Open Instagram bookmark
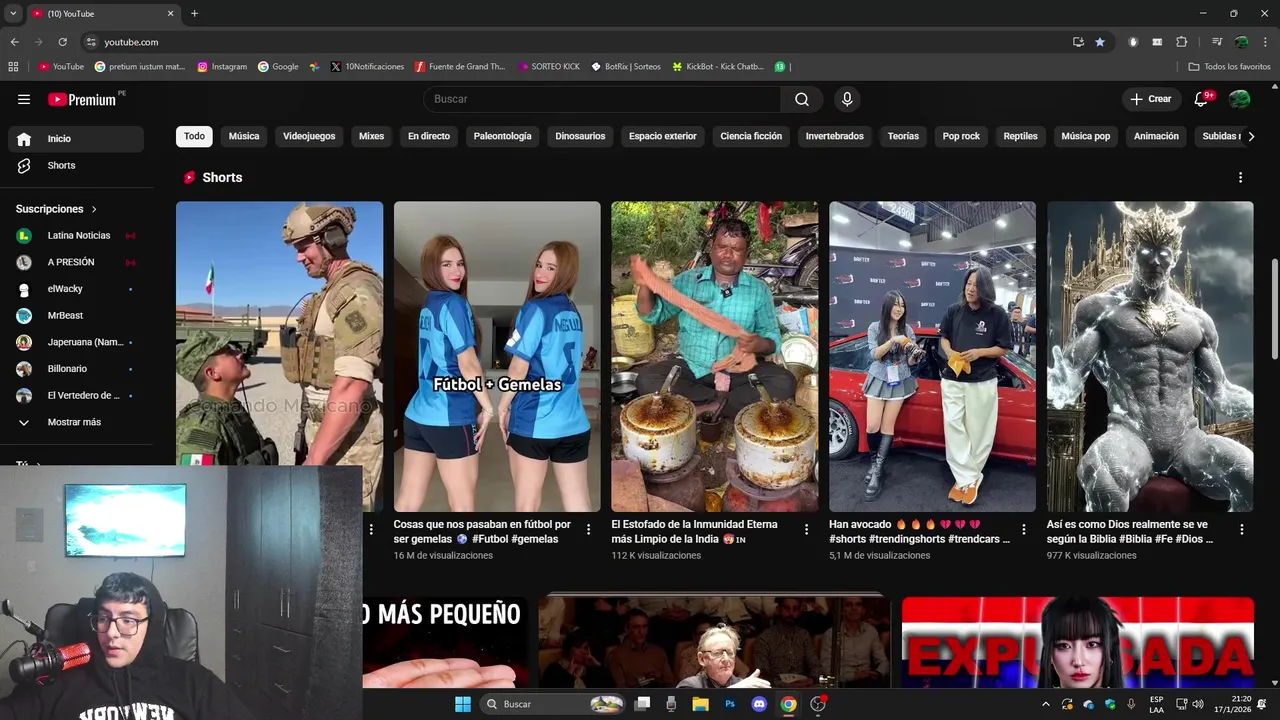 [x=222, y=67]
